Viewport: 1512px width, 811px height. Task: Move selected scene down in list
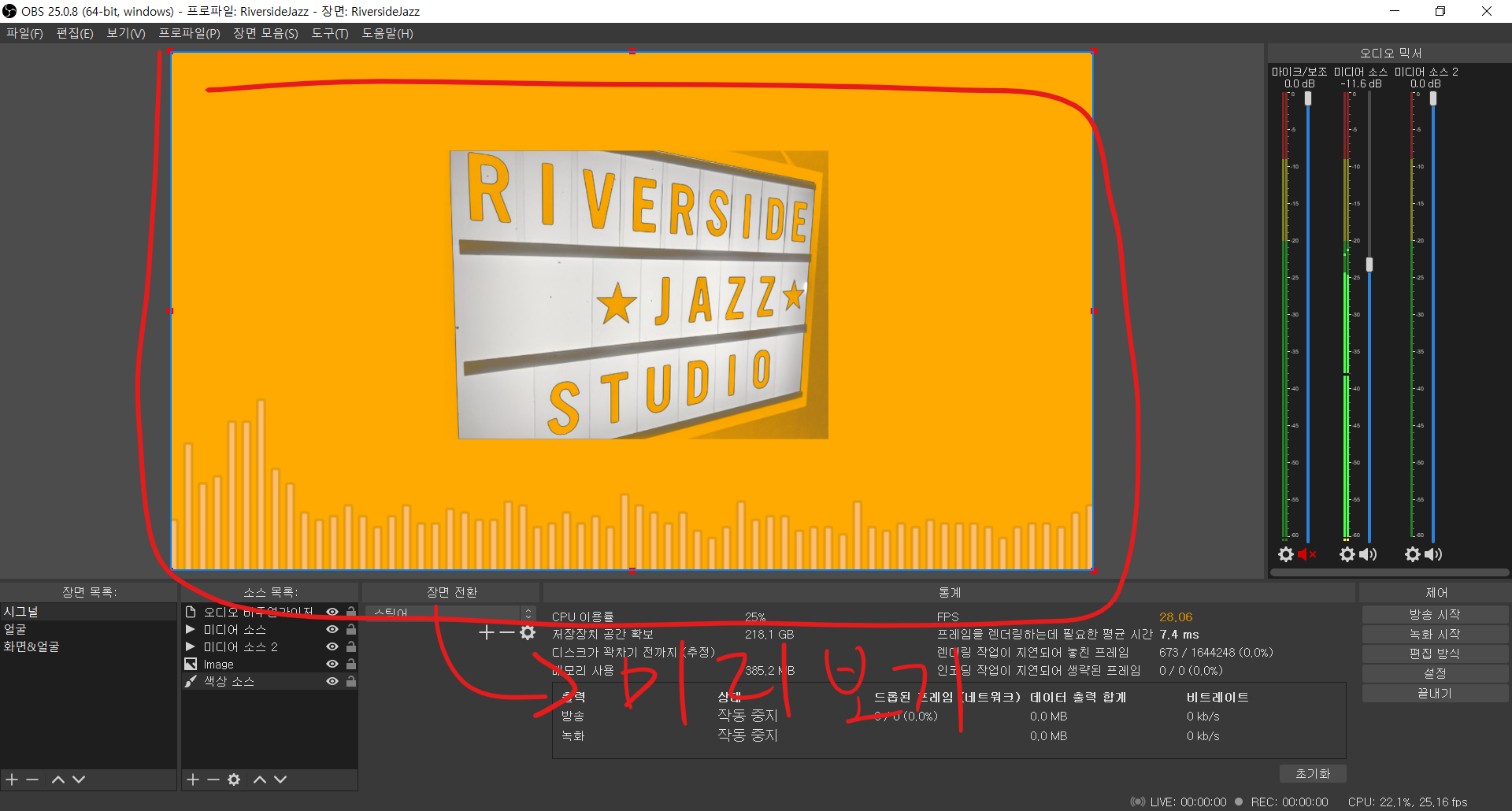pyautogui.click(x=79, y=780)
